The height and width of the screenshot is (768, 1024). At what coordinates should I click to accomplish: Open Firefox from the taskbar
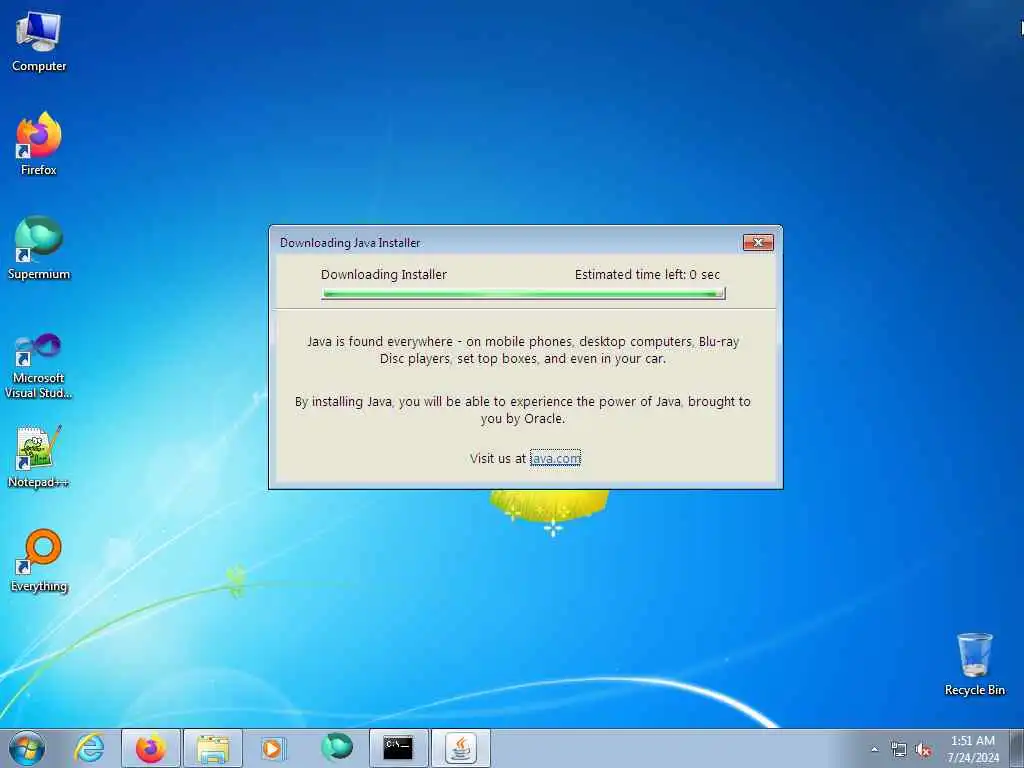tap(151, 748)
